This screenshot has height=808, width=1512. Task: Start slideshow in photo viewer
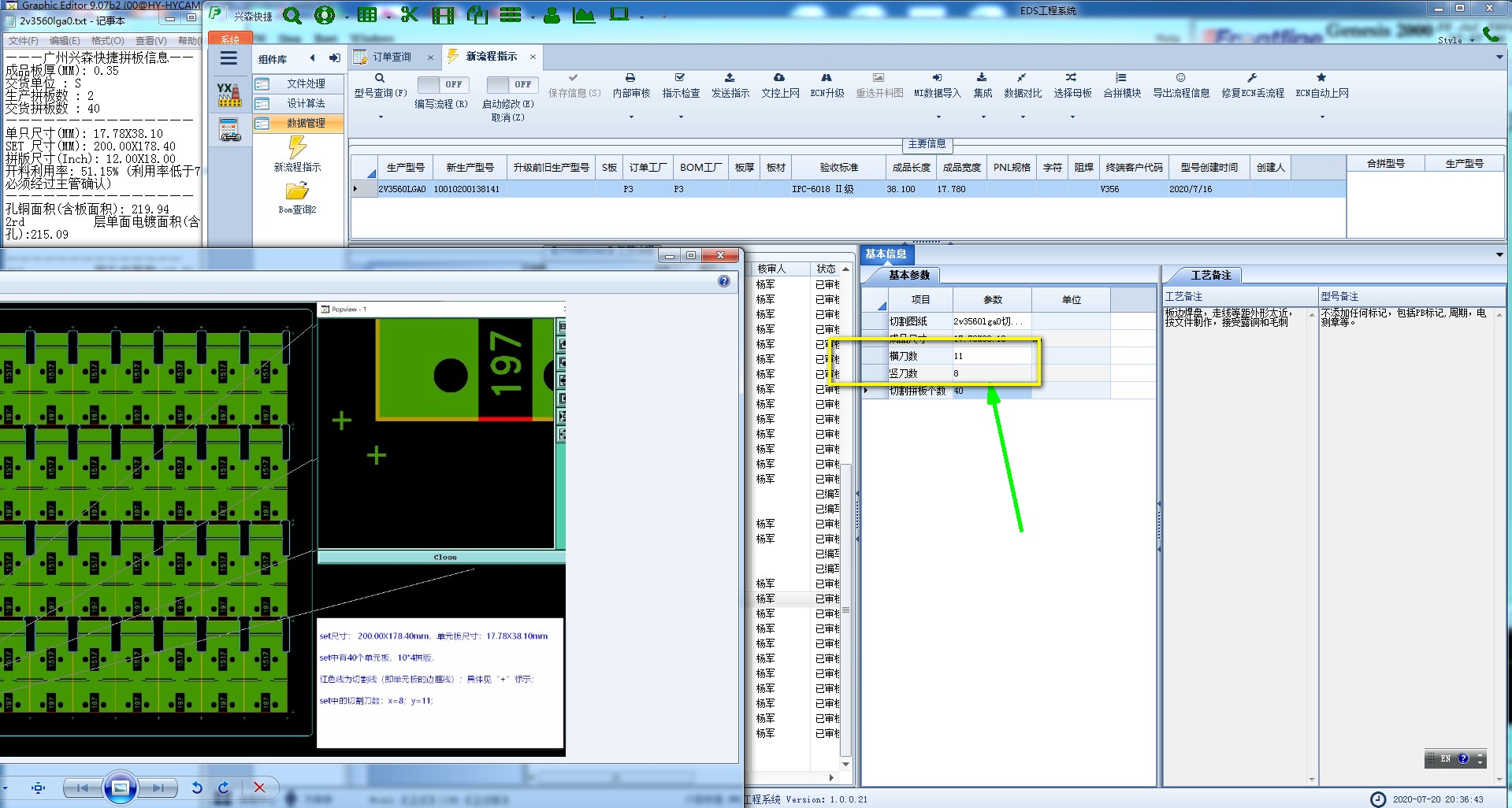pos(120,788)
